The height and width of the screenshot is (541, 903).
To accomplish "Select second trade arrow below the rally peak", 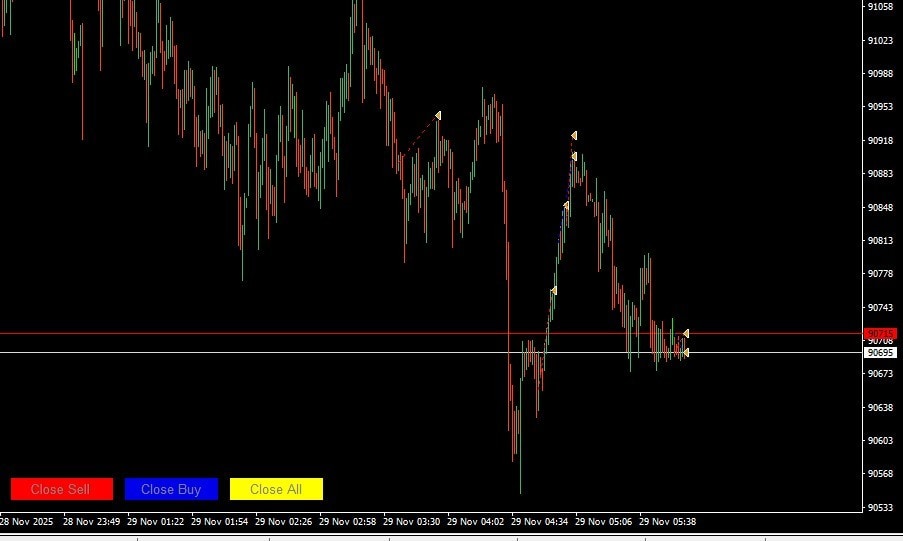I will pyautogui.click(x=574, y=157).
